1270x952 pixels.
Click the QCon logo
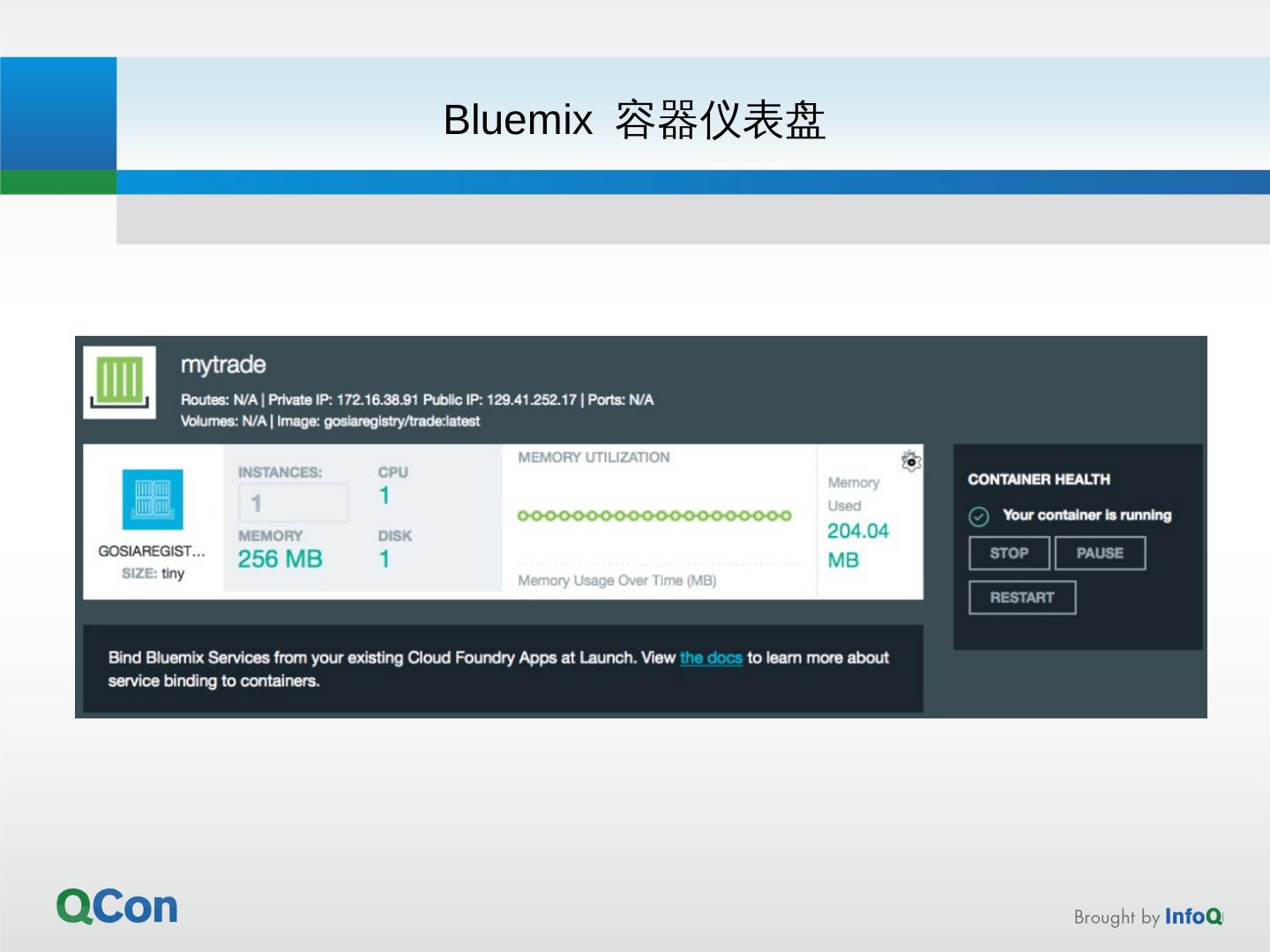click(x=117, y=906)
